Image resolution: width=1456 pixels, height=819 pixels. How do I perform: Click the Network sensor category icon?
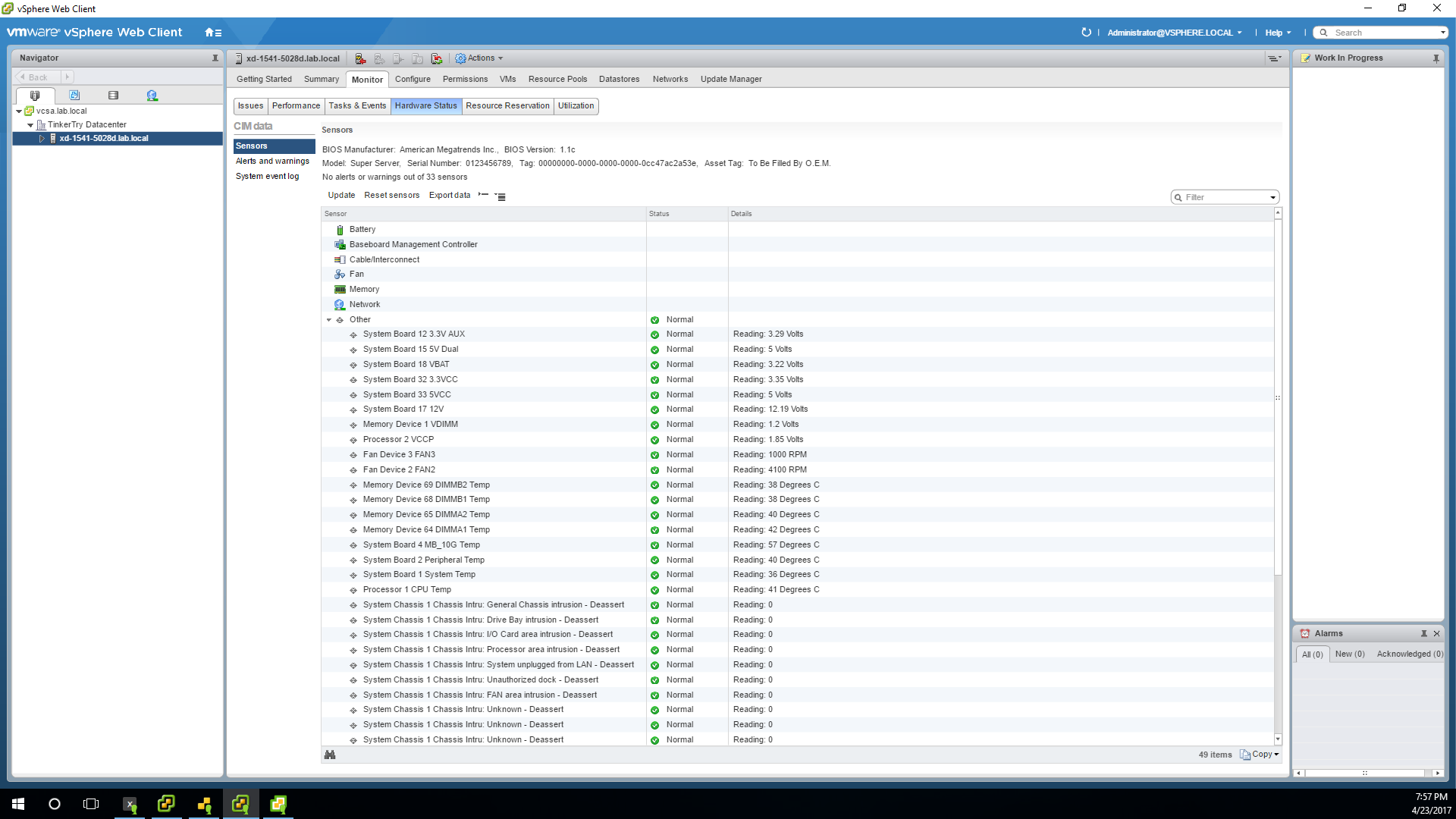click(340, 305)
